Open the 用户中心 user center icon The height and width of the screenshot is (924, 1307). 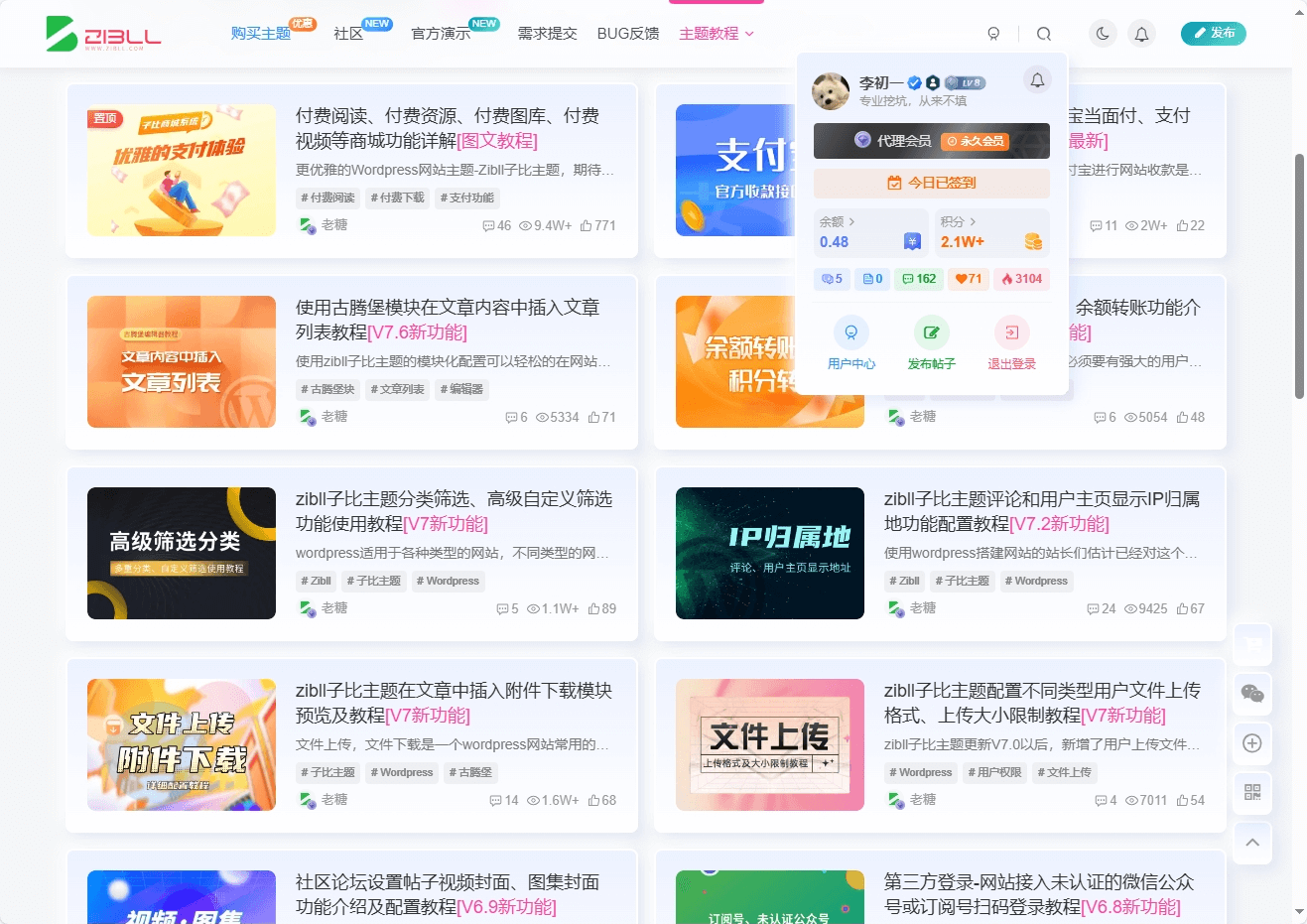851,331
